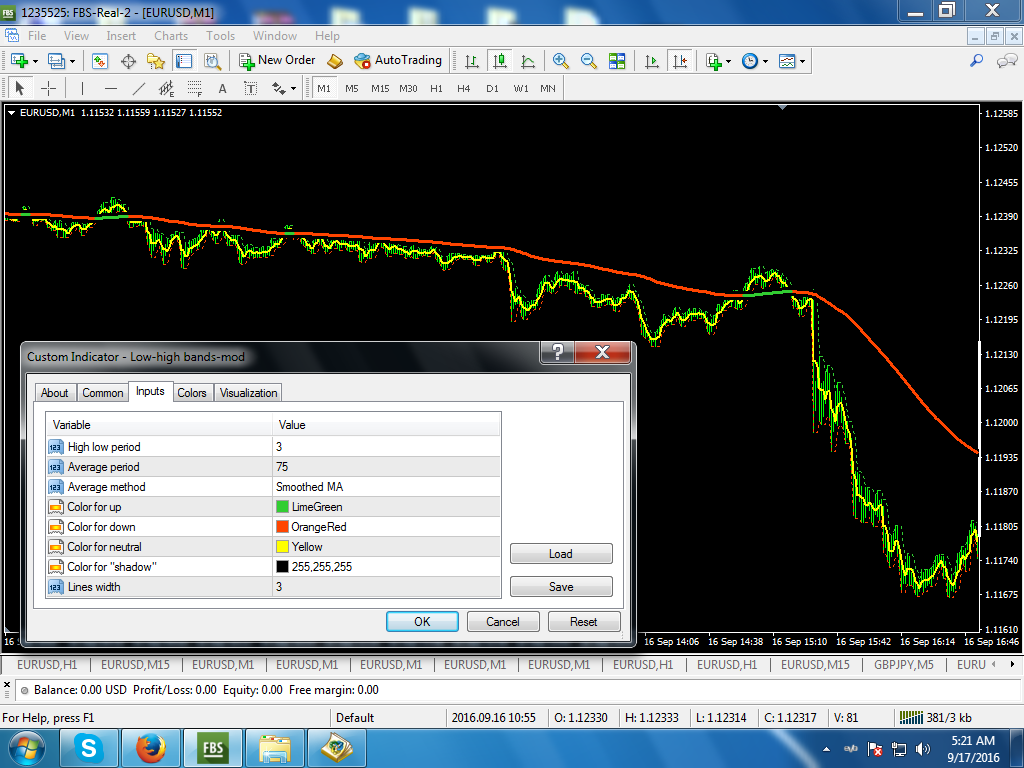The image size is (1024, 768).
Task: Click the Save button for inputs
Action: [561, 586]
